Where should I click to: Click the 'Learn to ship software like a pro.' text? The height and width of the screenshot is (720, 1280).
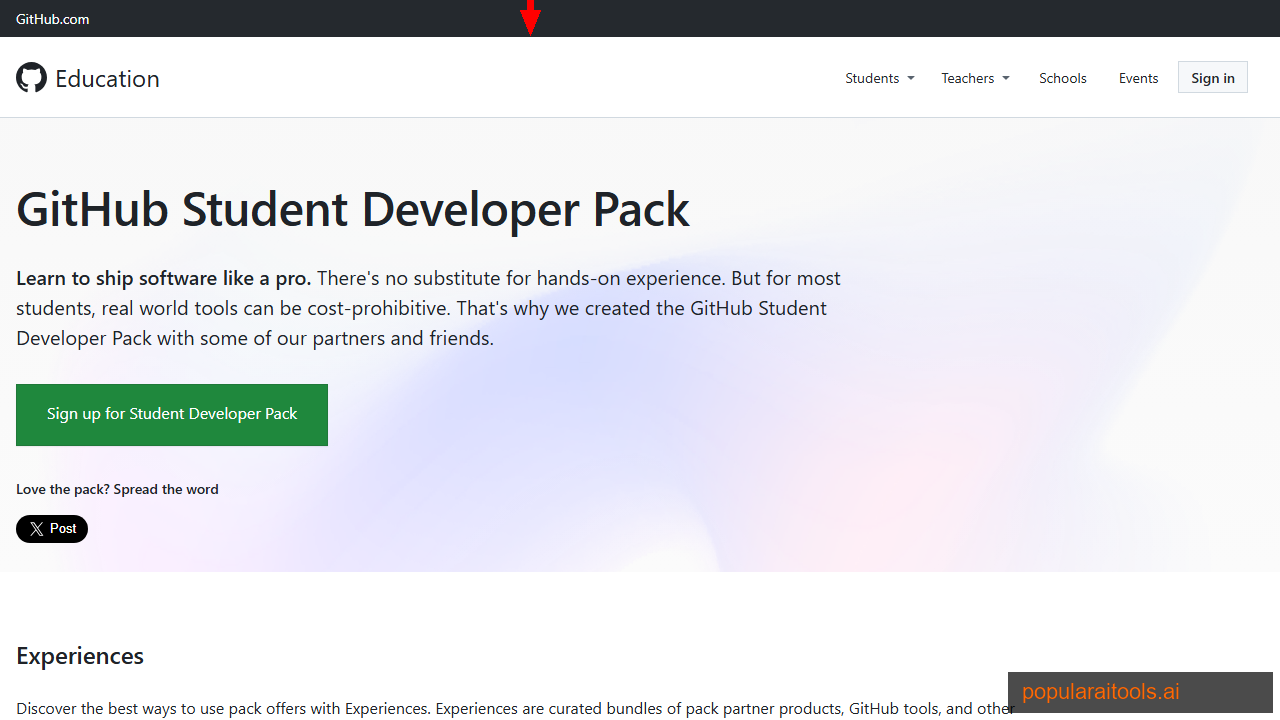(164, 278)
